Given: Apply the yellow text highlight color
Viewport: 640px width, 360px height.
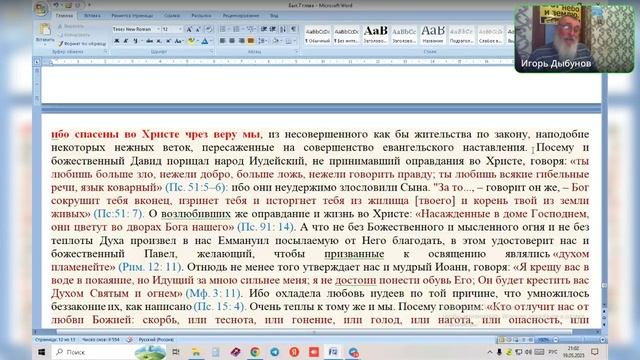Looking at the screenshot, I should [x=191, y=41].
